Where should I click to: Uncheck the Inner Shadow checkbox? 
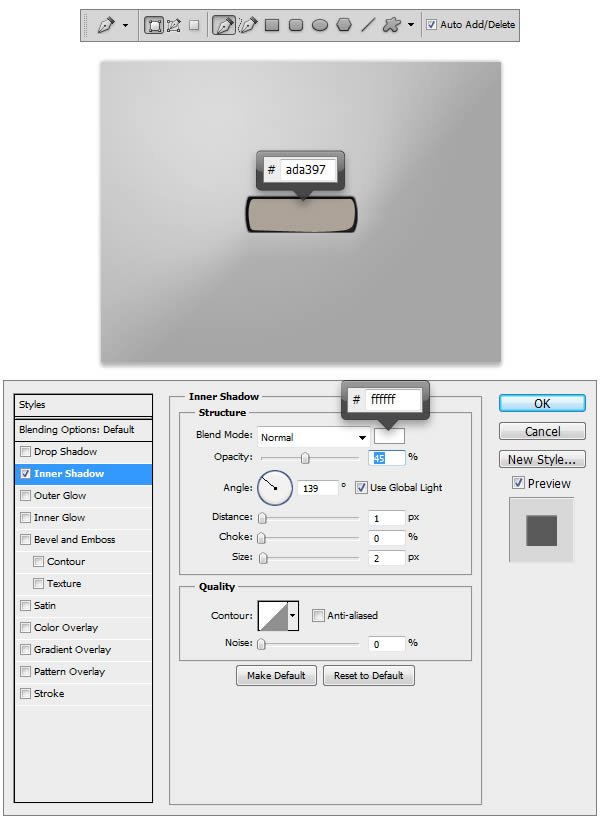pos(25,474)
